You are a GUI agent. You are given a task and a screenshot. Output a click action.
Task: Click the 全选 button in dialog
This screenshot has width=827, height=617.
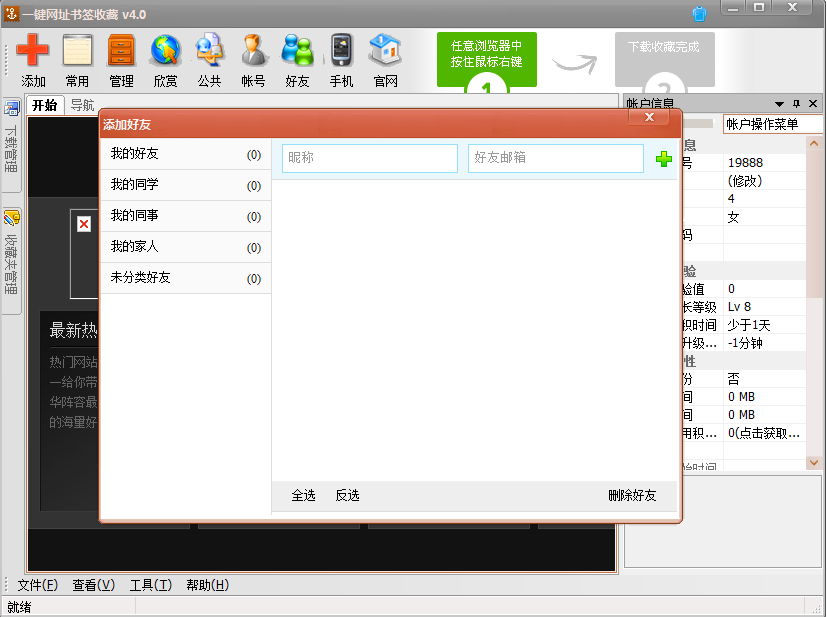[x=303, y=496]
